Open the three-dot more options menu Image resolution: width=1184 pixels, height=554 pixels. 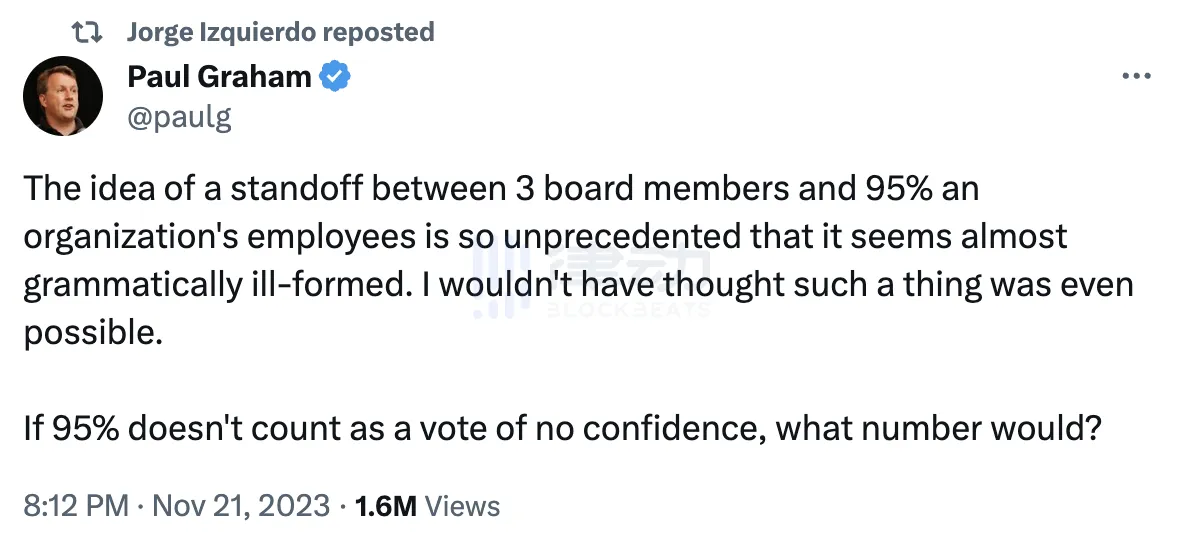[1137, 77]
